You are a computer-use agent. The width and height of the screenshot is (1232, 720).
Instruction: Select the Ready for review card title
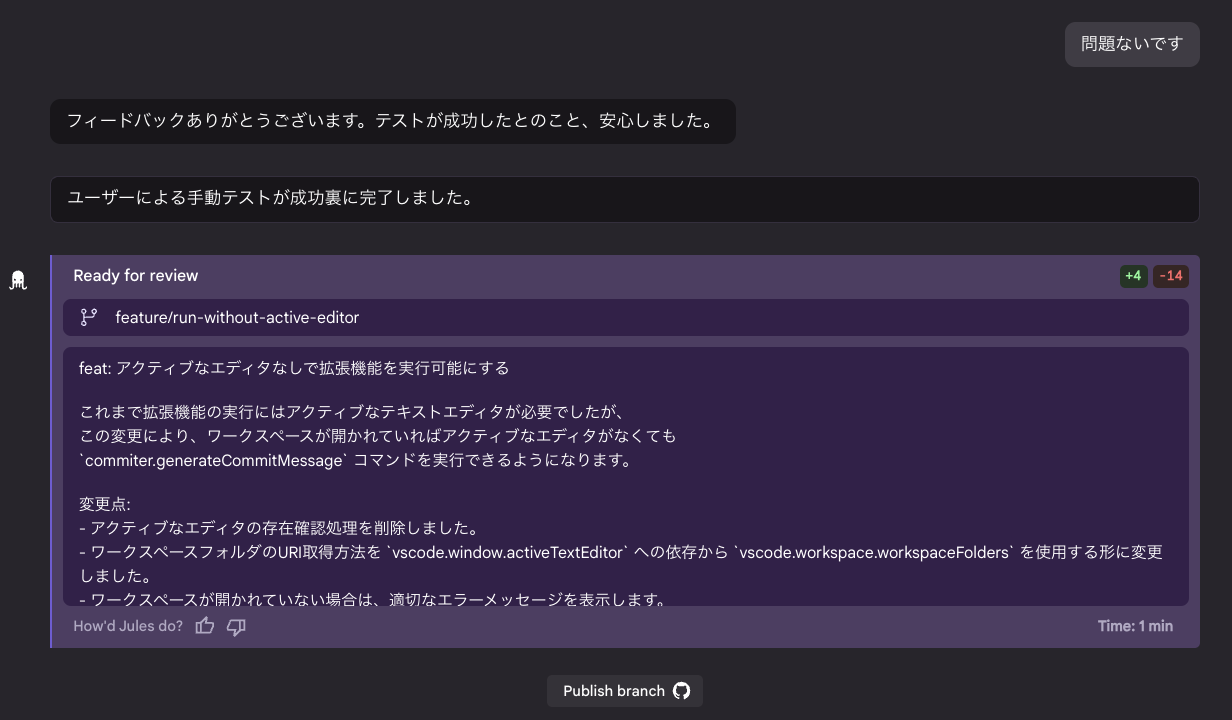[x=135, y=275]
